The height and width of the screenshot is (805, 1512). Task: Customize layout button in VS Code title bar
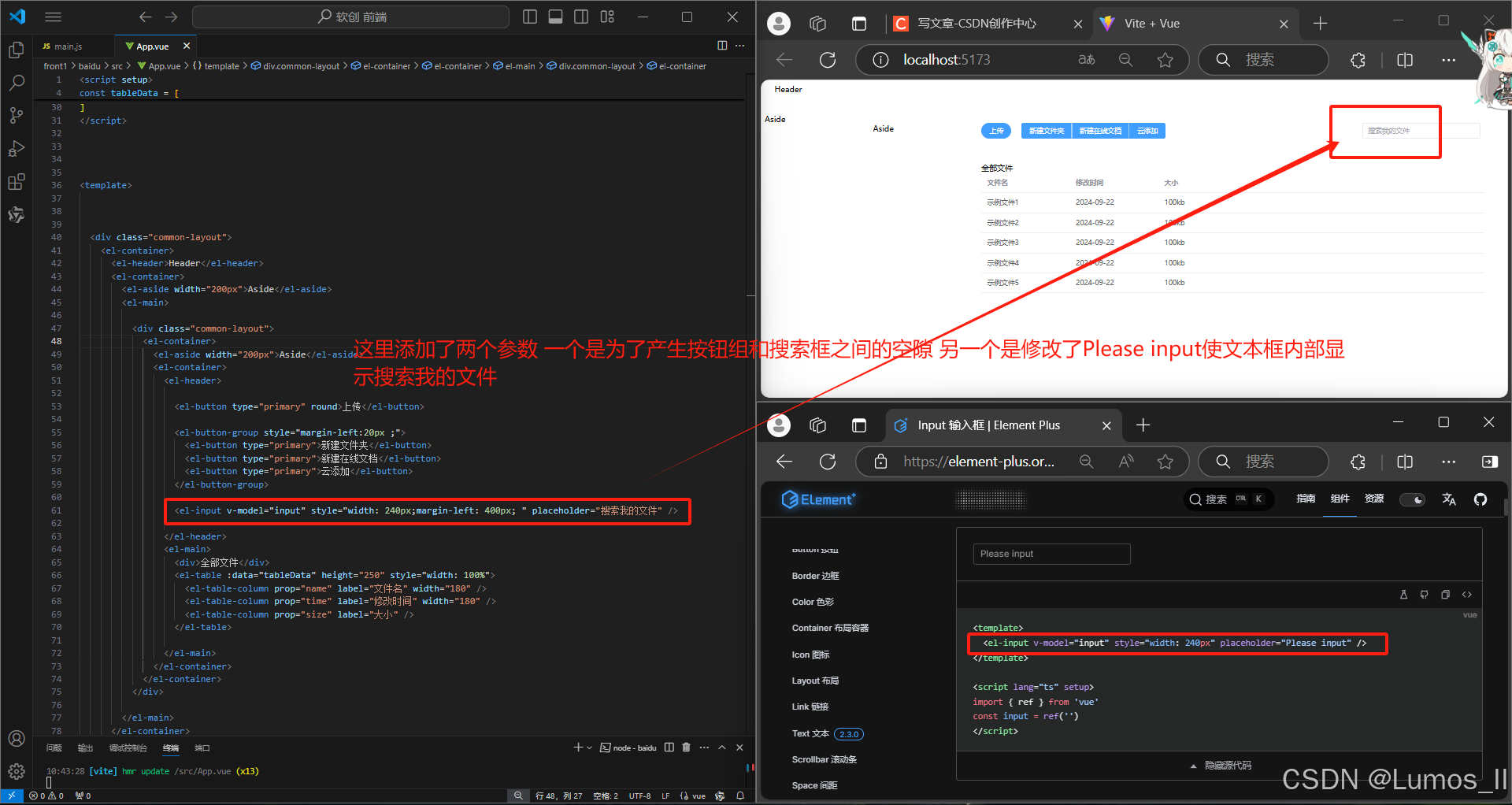click(607, 17)
